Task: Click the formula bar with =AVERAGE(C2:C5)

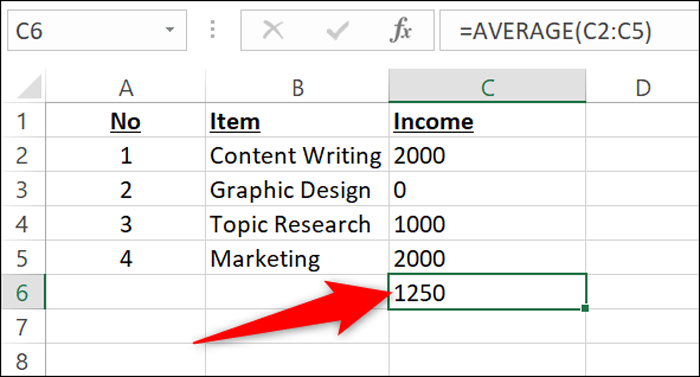Action: tap(569, 30)
